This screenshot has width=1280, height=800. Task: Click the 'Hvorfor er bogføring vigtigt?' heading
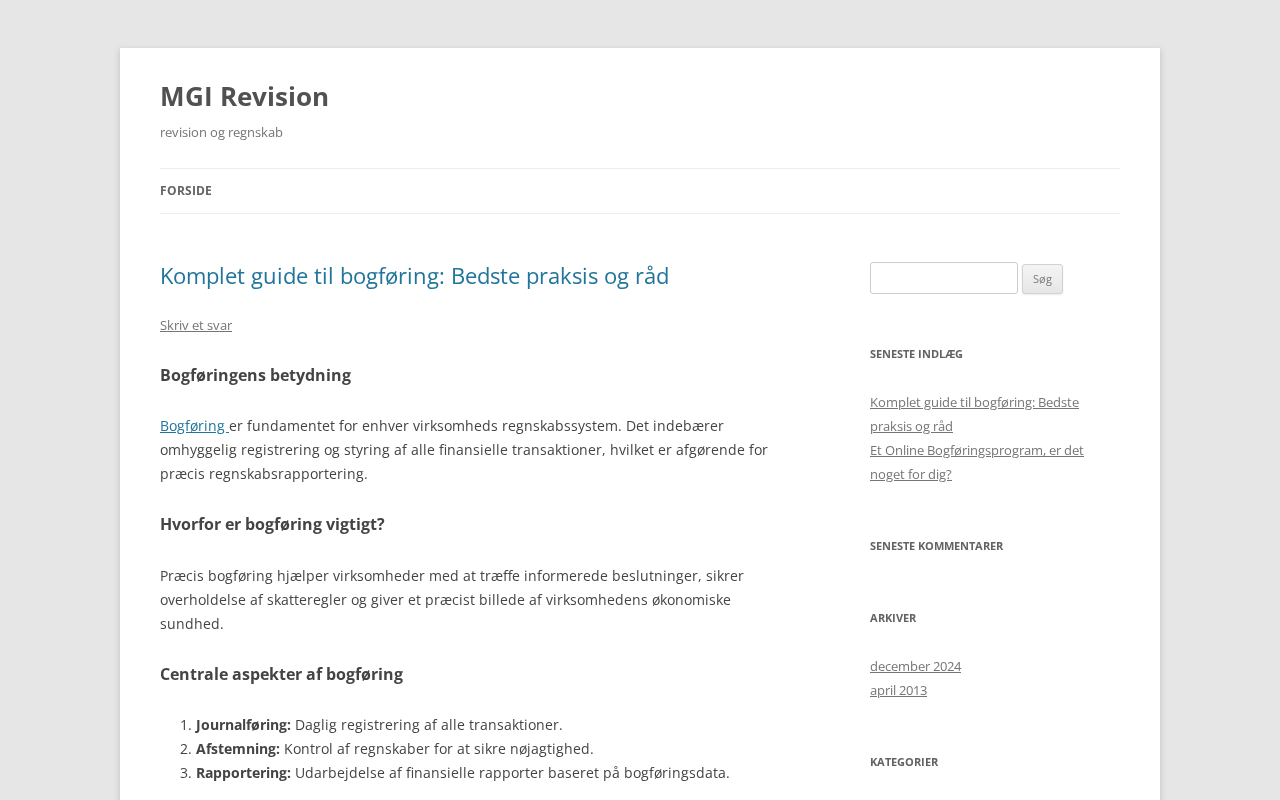coord(272,524)
